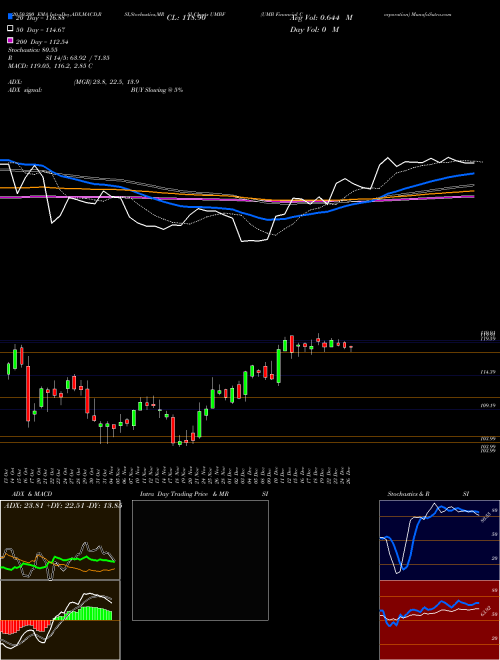The width and height of the screenshot is (500, 660).
Task: Click the 'MACD: 119.05, 116.2, 2.85 C' line
Action: pos(51,66)
